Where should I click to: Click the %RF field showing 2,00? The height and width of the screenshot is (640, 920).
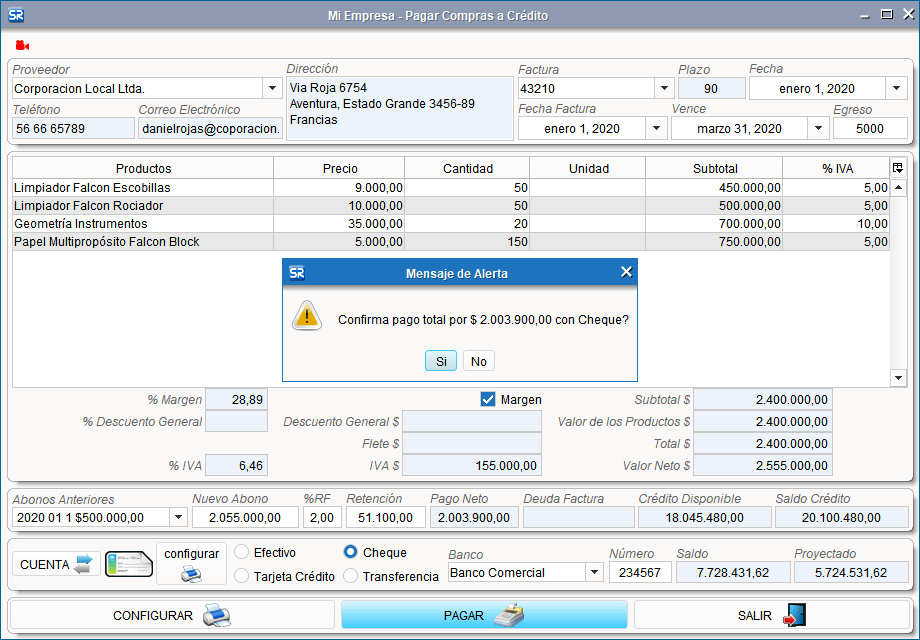click(322, 517)
